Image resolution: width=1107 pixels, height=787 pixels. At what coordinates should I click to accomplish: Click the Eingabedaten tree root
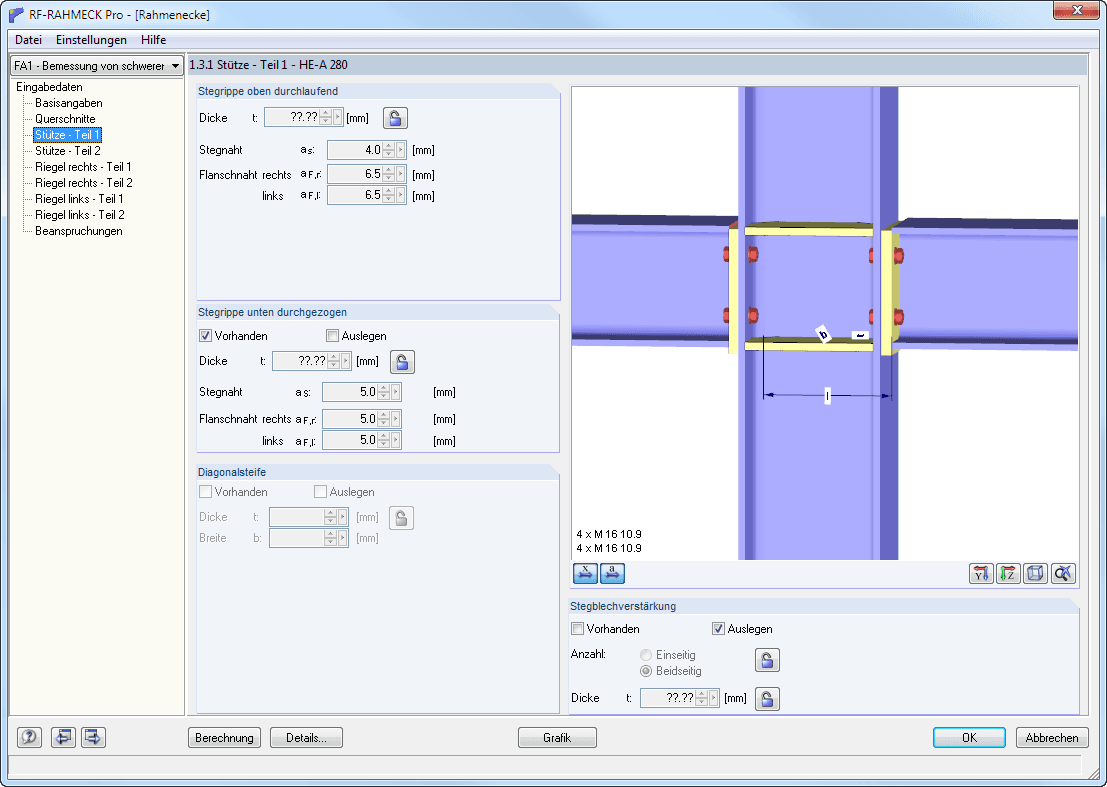pyautogui.click(x=49, y=87)
